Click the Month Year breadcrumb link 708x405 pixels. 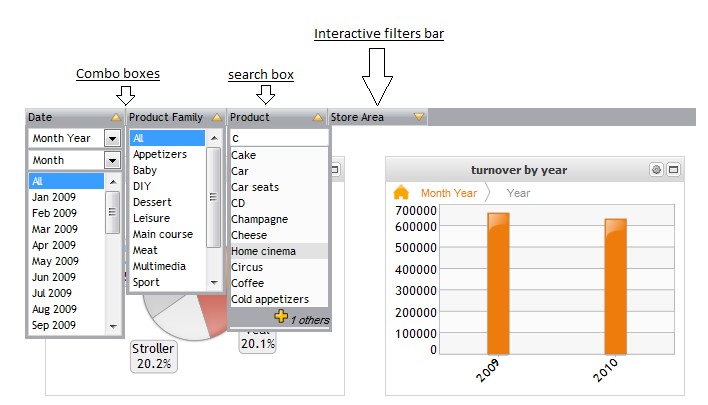449,193
